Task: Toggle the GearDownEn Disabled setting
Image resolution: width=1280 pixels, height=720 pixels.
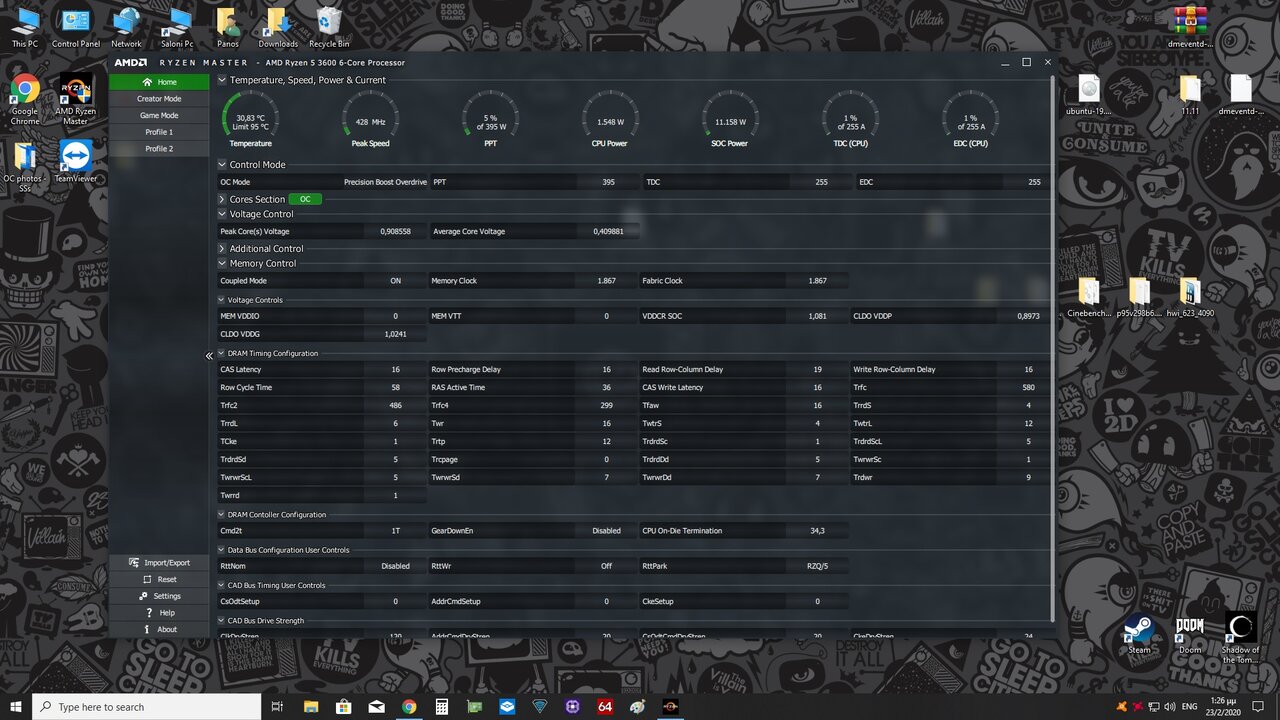Action: click(606, 531)
